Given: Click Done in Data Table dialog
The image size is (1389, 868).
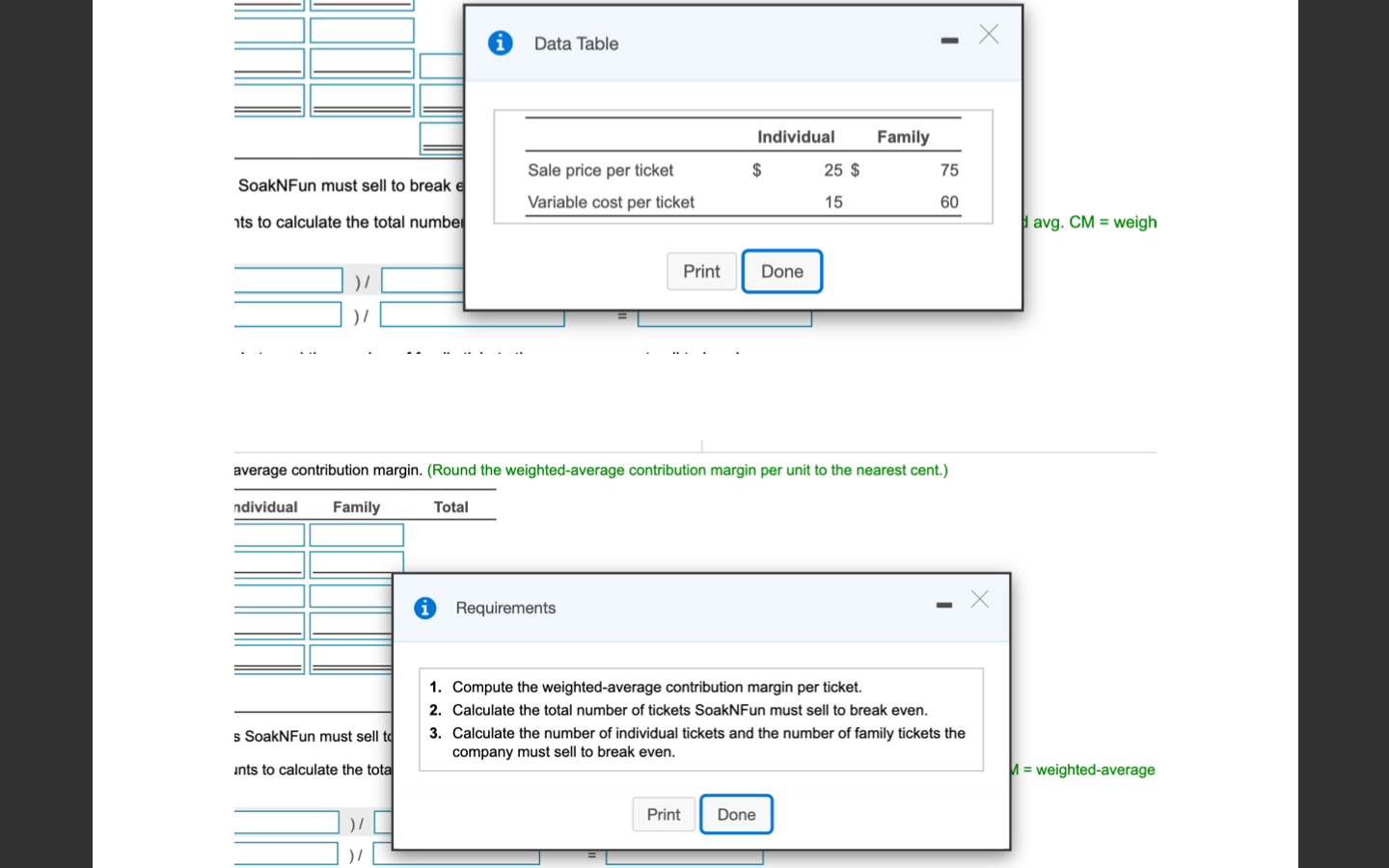Looking at the screenshot, I should 782,271.
